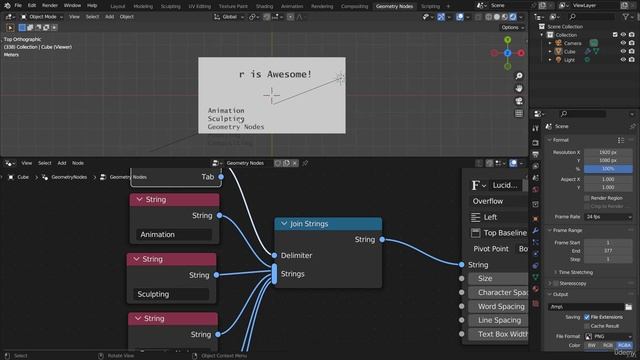Open the World properties tab icon
This screenshot has height=360, width=640.
click(536, 190)
